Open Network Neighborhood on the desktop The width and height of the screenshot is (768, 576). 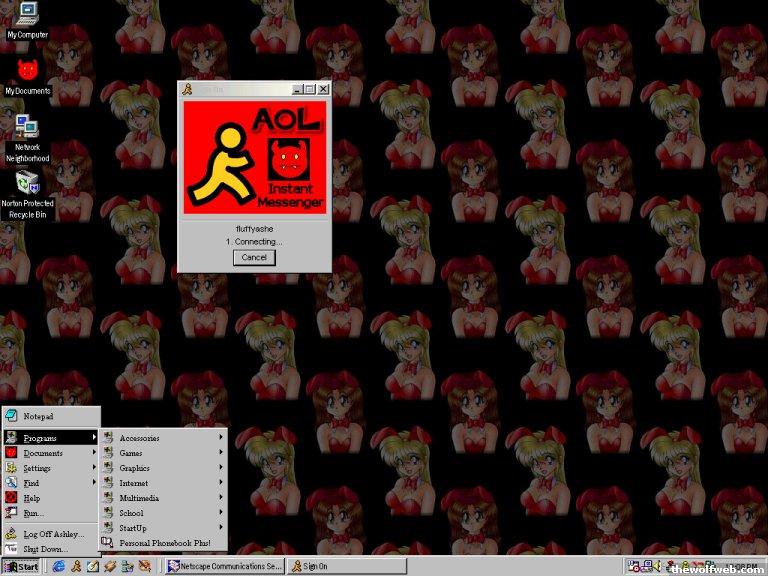coord(27,128)
